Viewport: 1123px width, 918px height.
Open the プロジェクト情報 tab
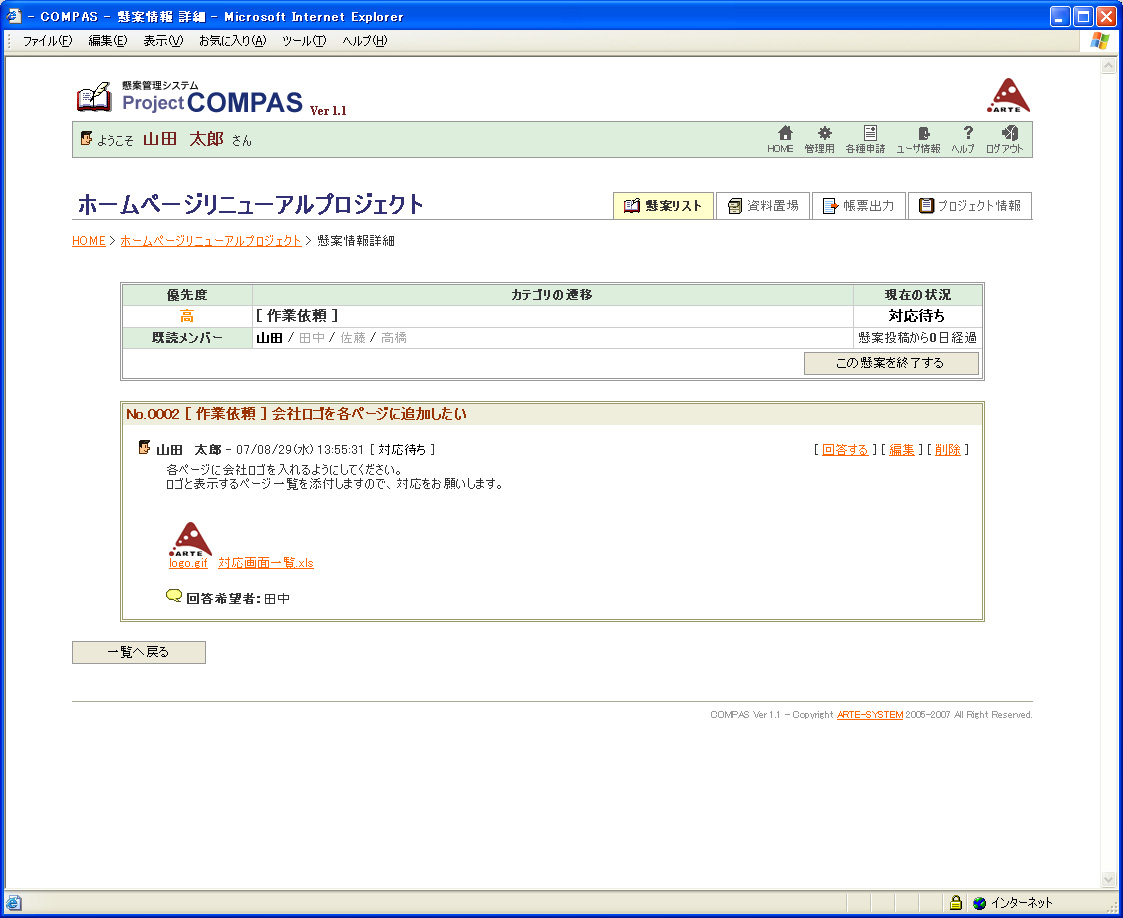click(969, 206)
